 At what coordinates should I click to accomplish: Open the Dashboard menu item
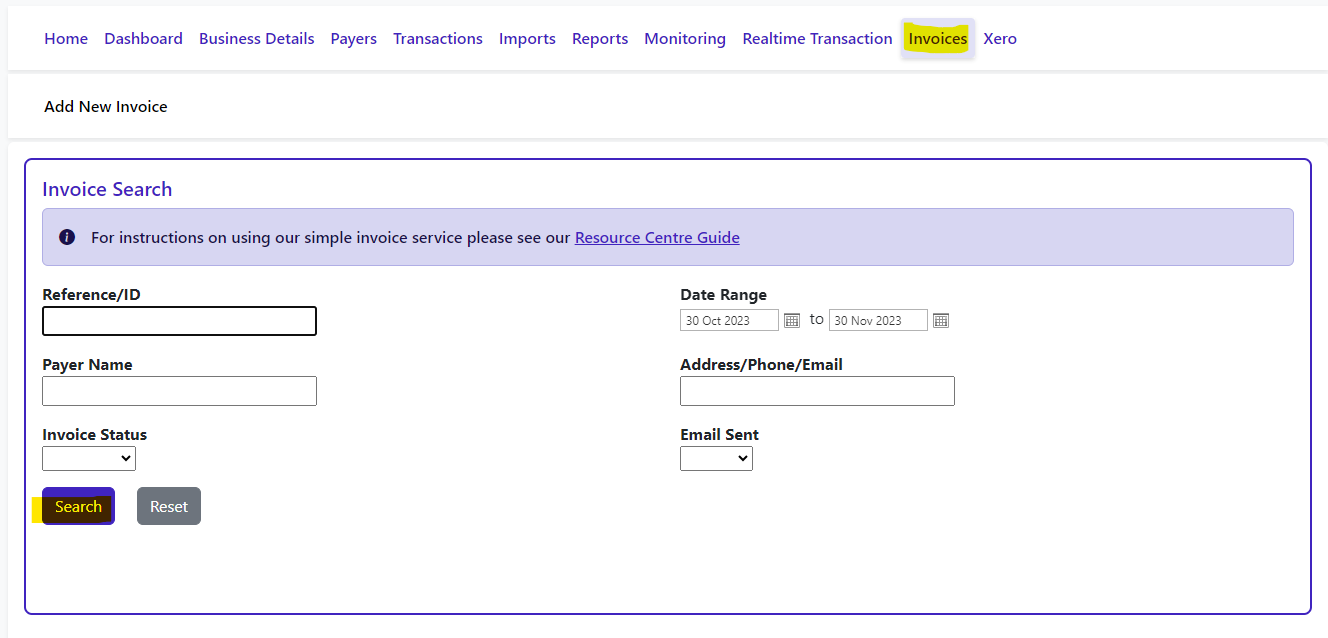[143, 39]
